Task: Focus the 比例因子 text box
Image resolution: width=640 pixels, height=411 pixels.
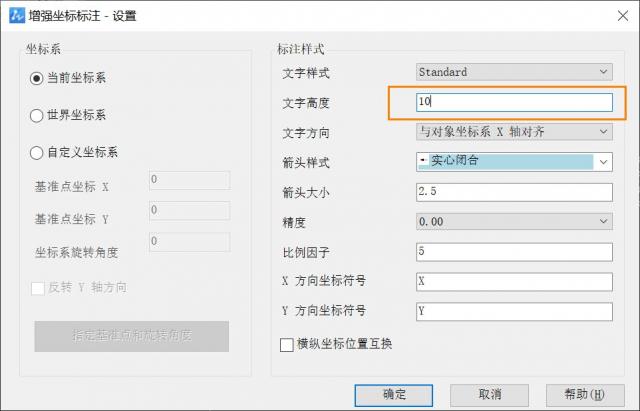Action: 514,251
